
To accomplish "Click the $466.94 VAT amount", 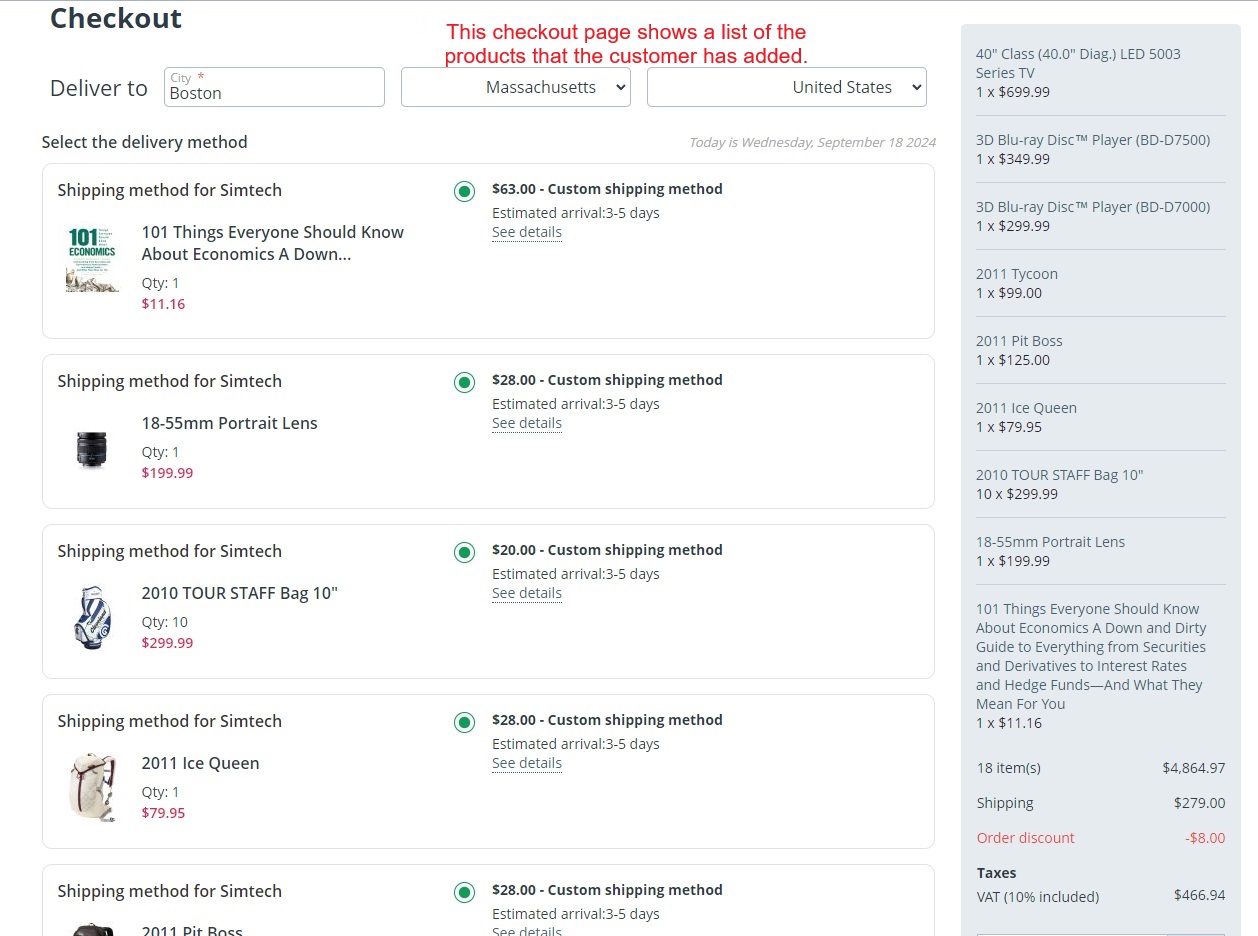I will coord(1199,895).
